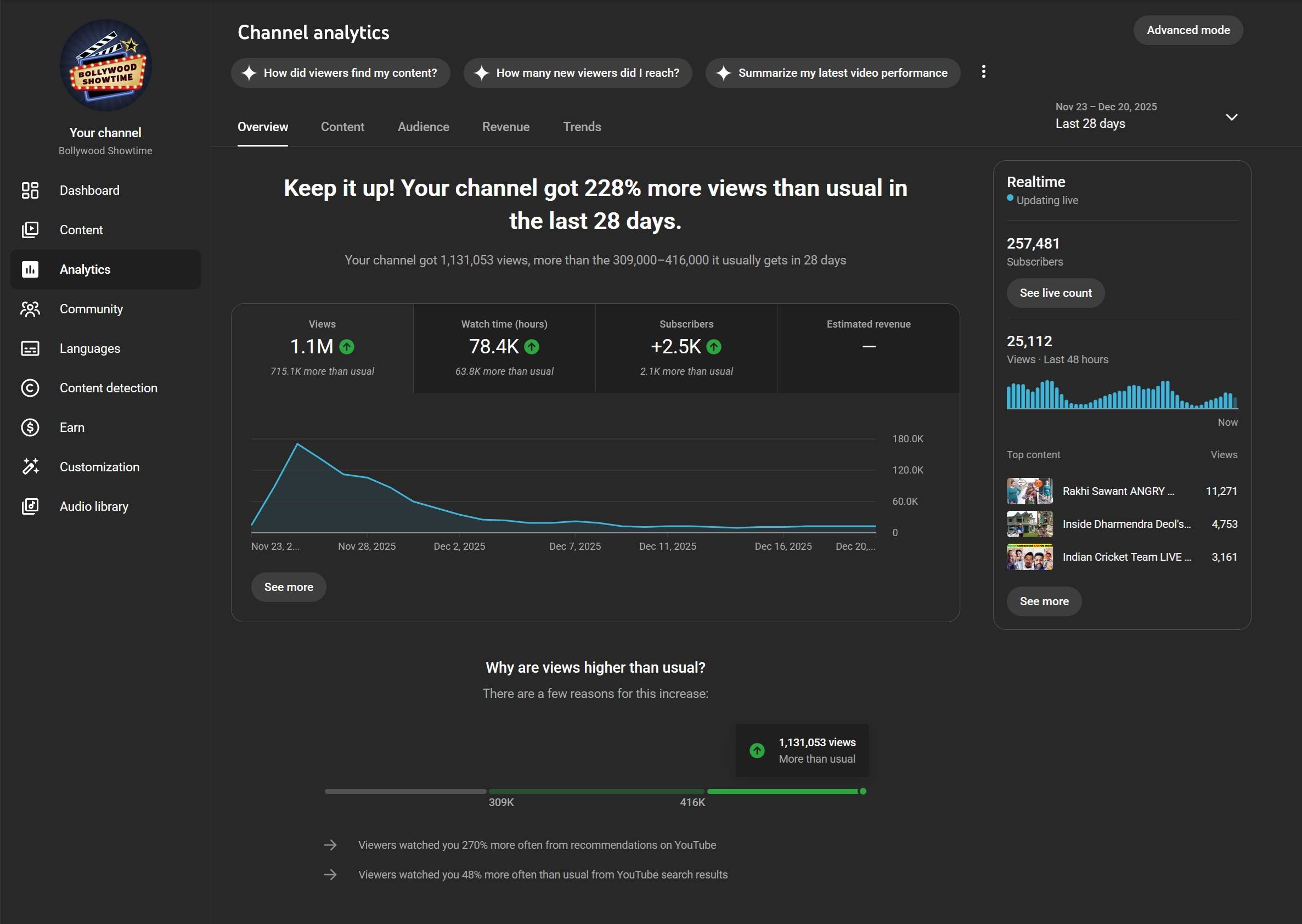The height and width of the screenshot is (924, 1302).
Task: Switch to the Revenue tab
Action: 506,127
